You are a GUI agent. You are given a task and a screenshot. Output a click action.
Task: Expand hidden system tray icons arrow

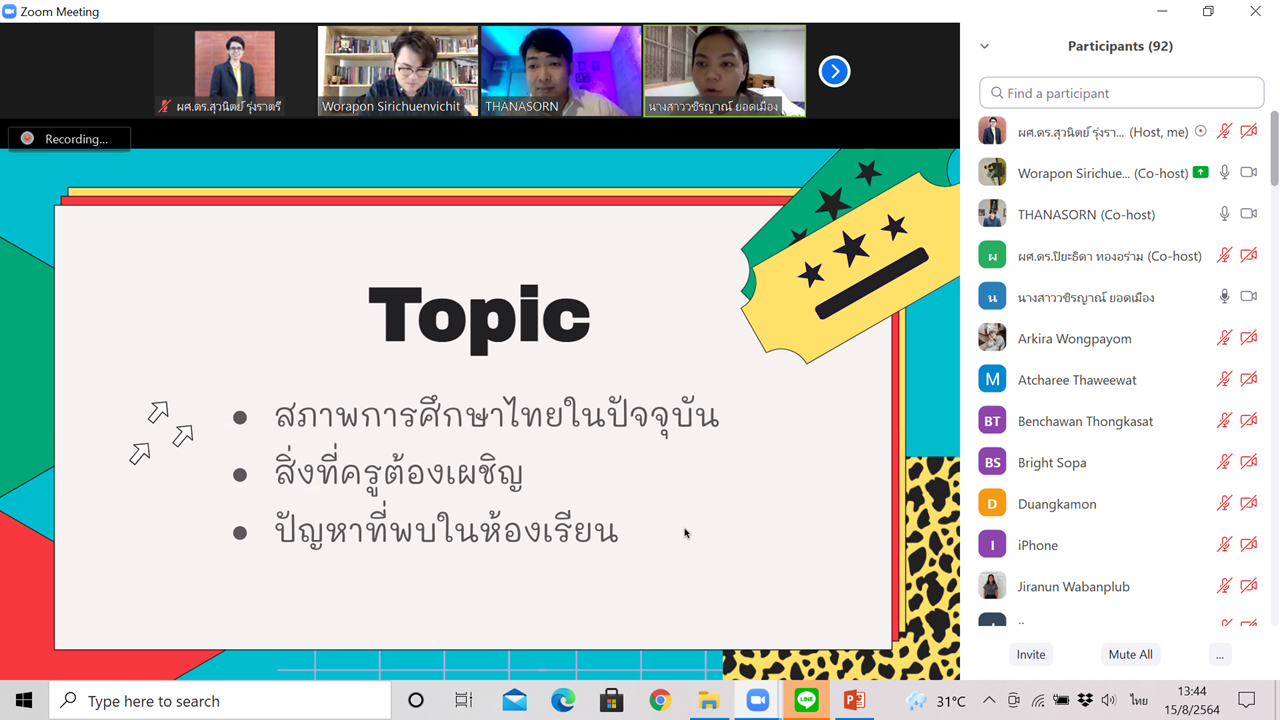(989, 700)
